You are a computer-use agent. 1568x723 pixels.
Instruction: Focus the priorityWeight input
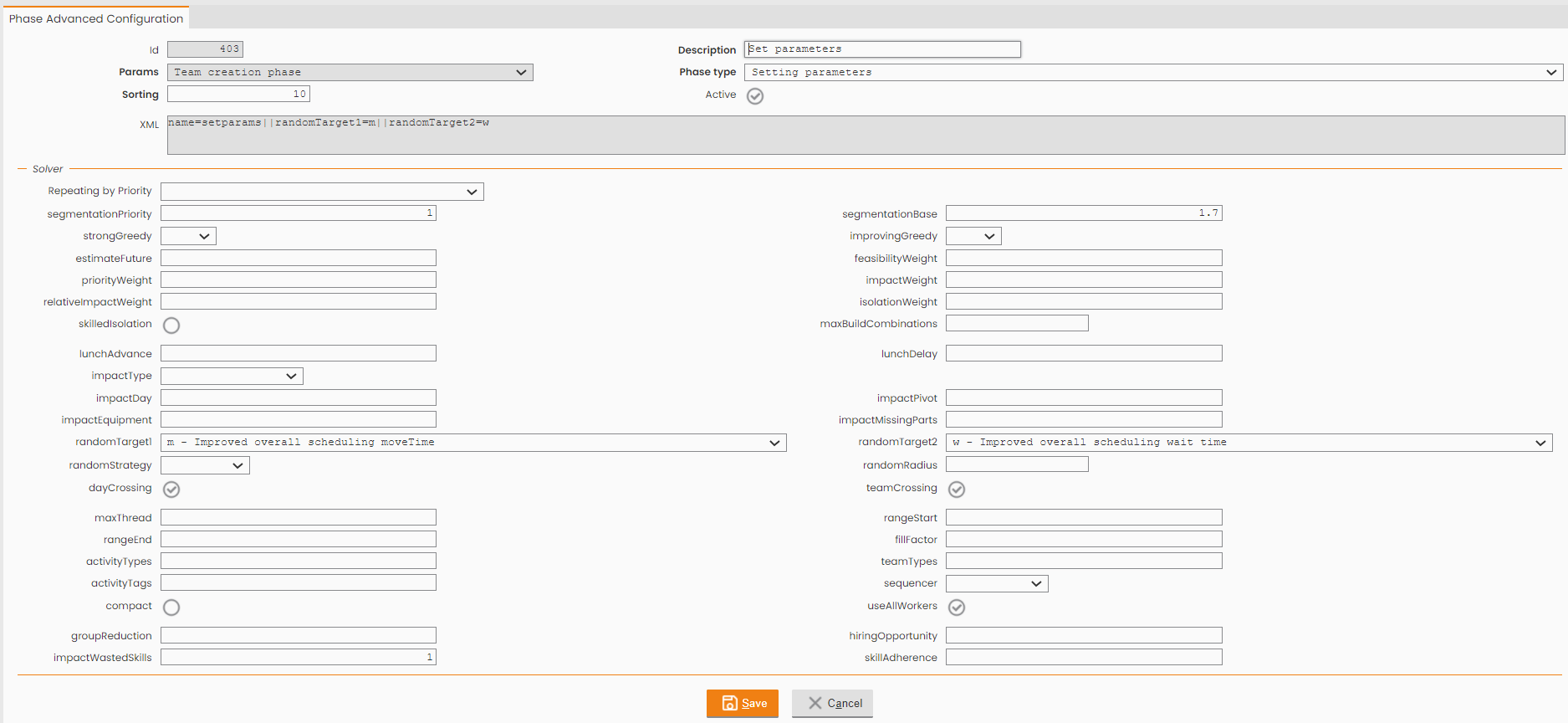[x=299, y=279]
